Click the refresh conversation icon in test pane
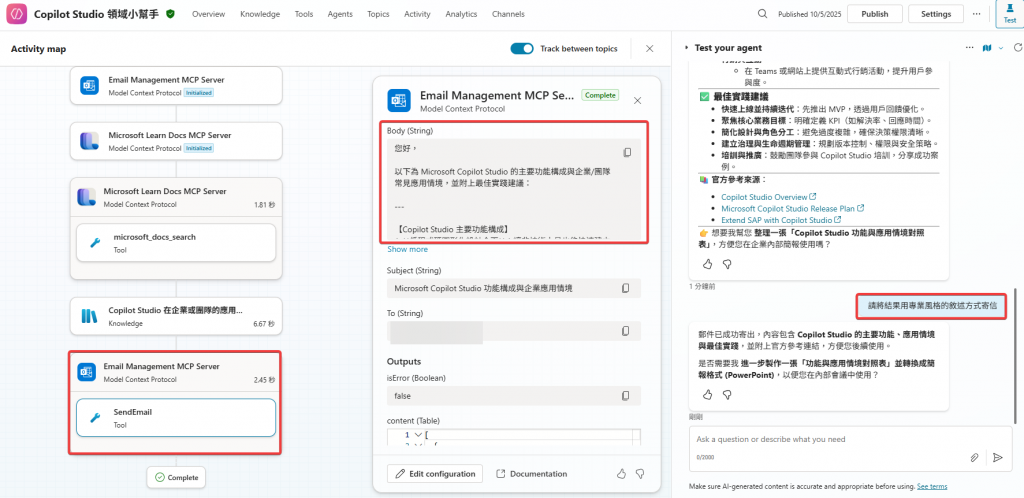 click(1017, 48)
